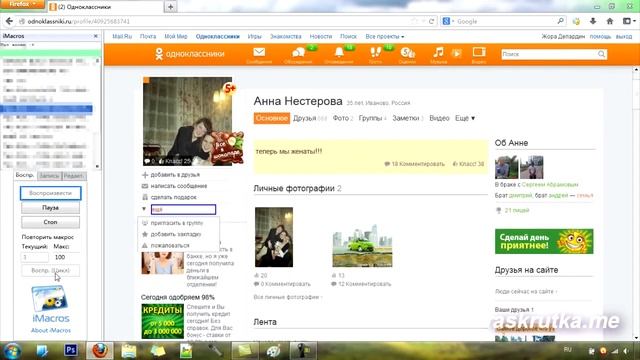The image size is (640, 360).
Task: Open a new browser tab with the plus button
Action: tap(170, 7)
